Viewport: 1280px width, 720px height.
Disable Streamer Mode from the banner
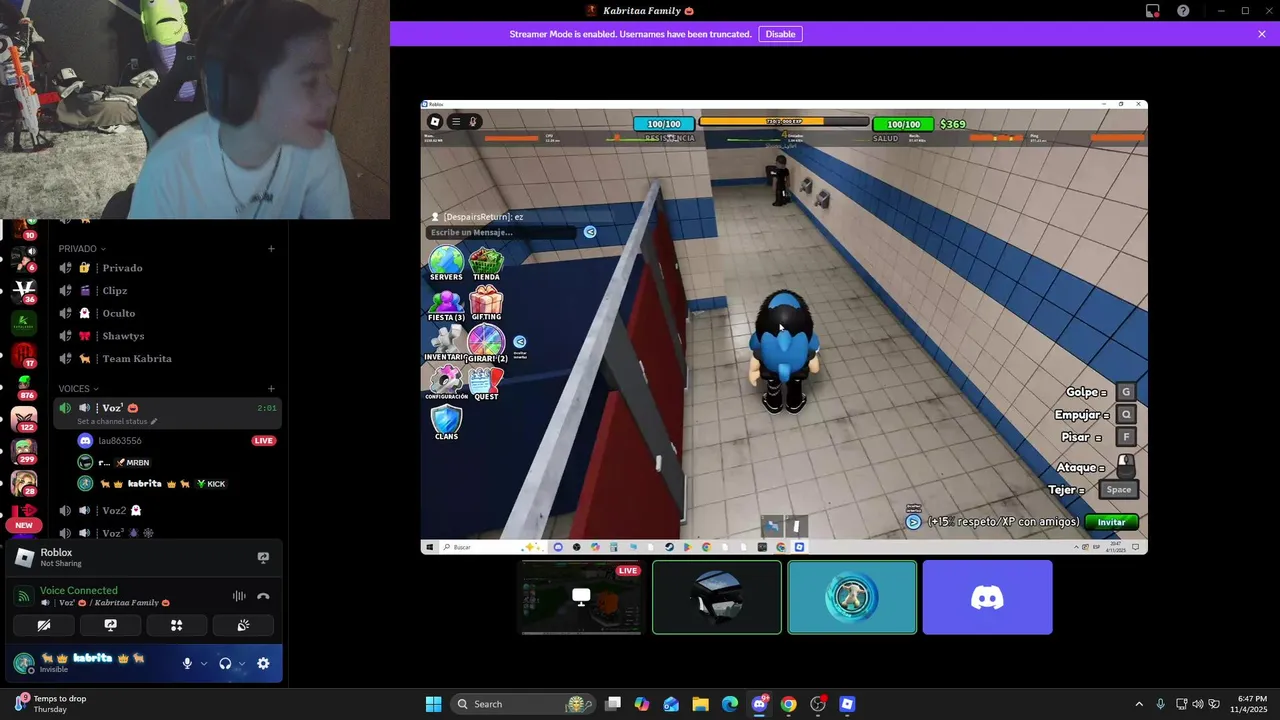coord(780,34)
